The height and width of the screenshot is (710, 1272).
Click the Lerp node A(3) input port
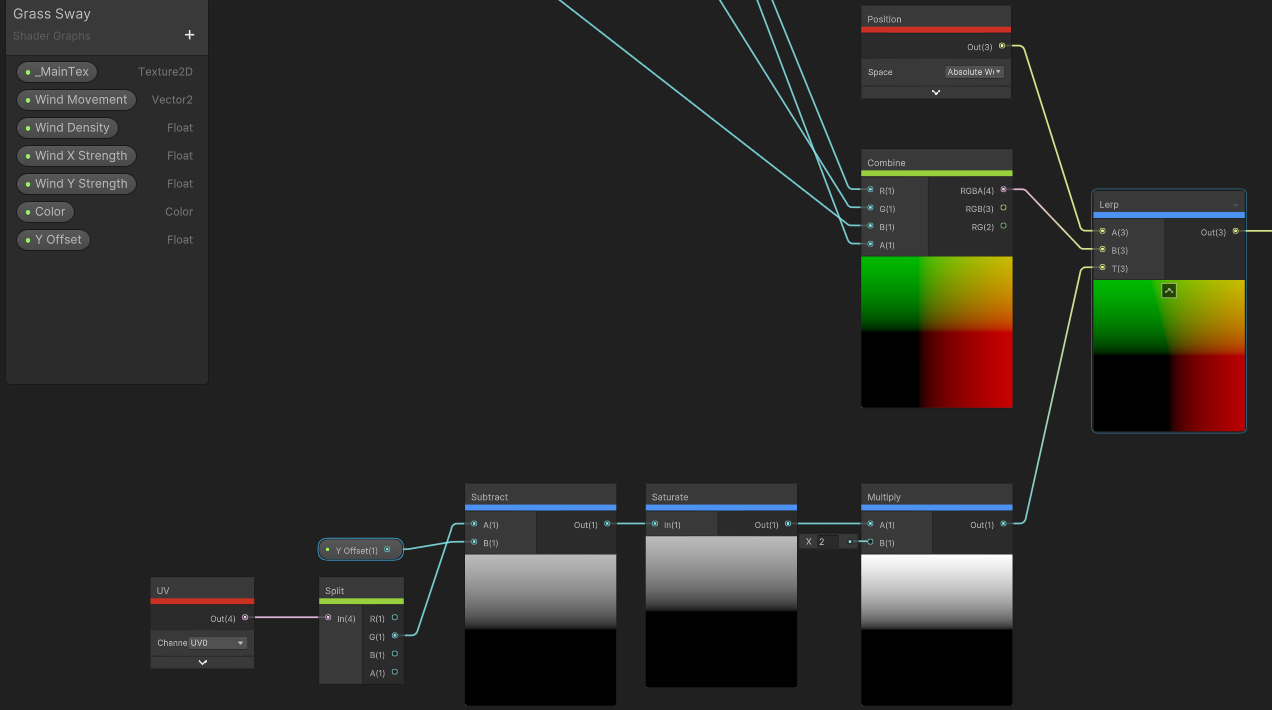click(x=1102, y=232)
